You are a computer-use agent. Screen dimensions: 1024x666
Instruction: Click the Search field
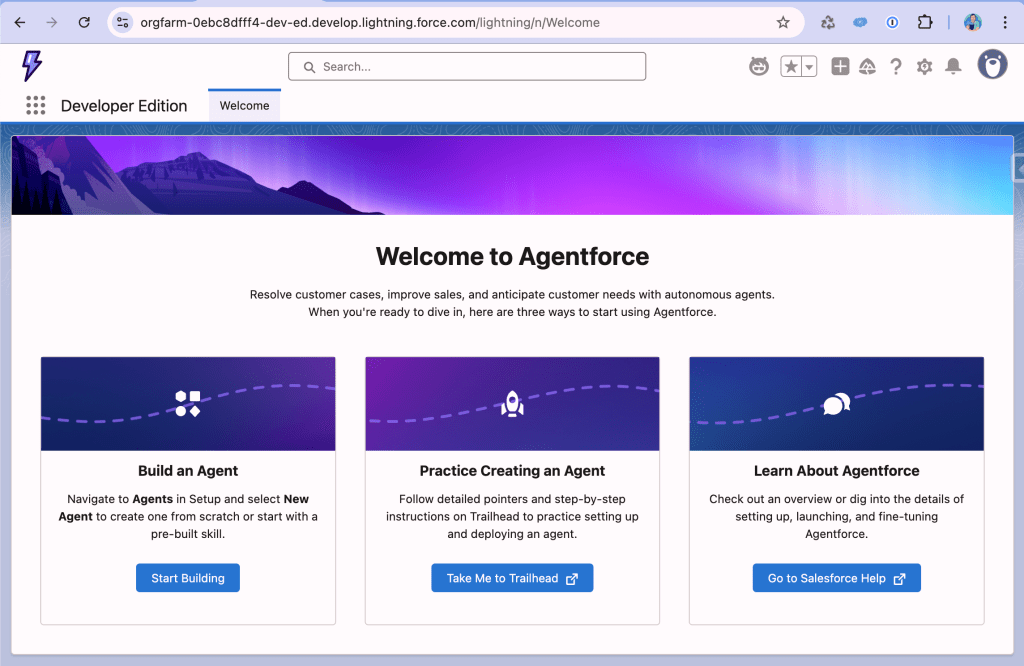point(466,66)
